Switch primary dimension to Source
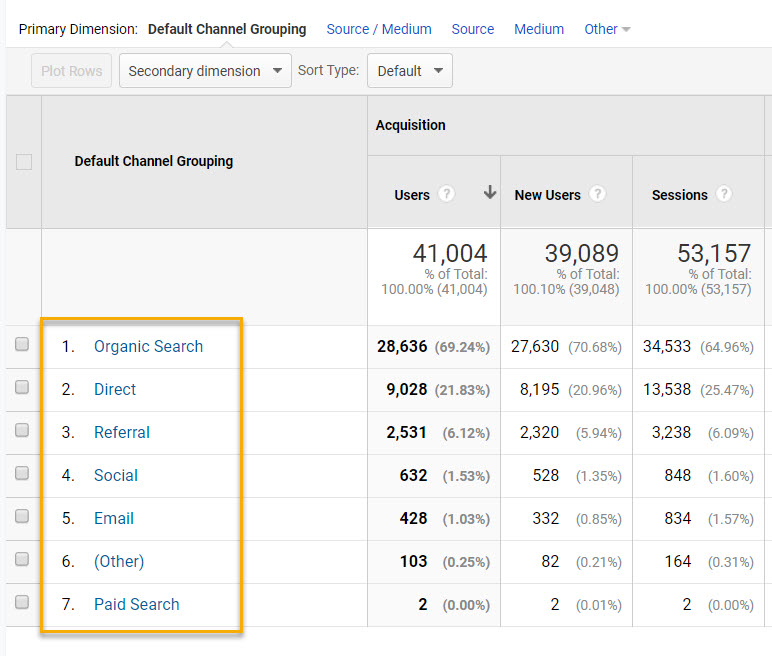 (473, 29)
